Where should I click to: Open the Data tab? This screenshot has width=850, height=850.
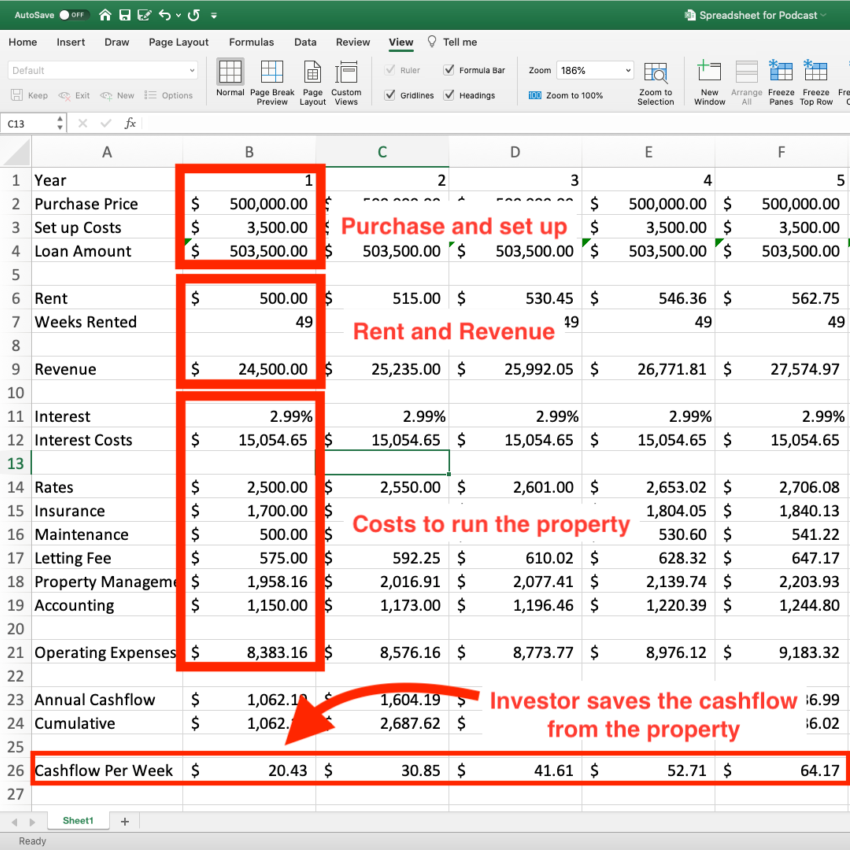[305, 42]
